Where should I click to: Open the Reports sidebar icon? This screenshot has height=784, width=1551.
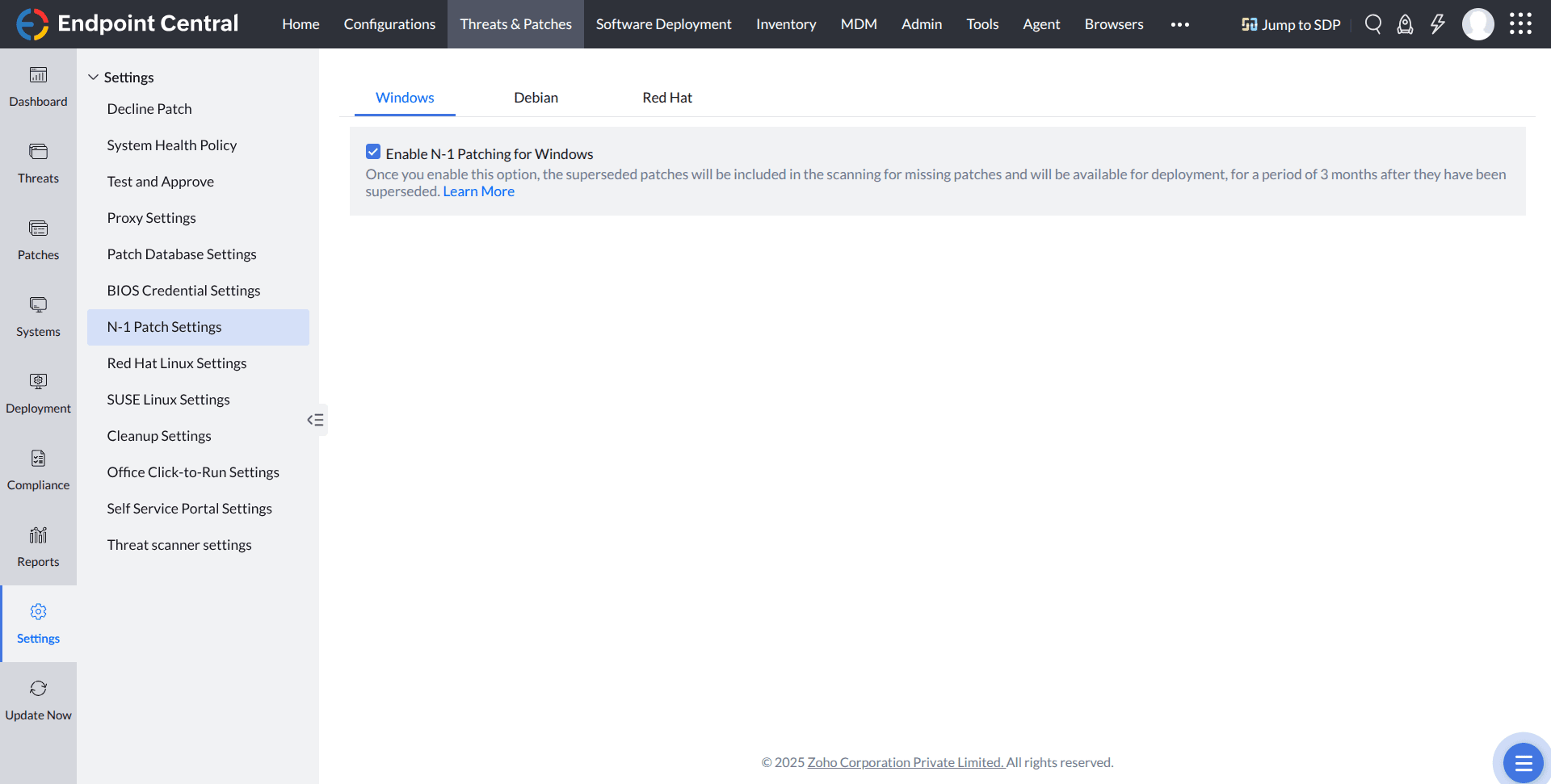click(x=38, y=535)
